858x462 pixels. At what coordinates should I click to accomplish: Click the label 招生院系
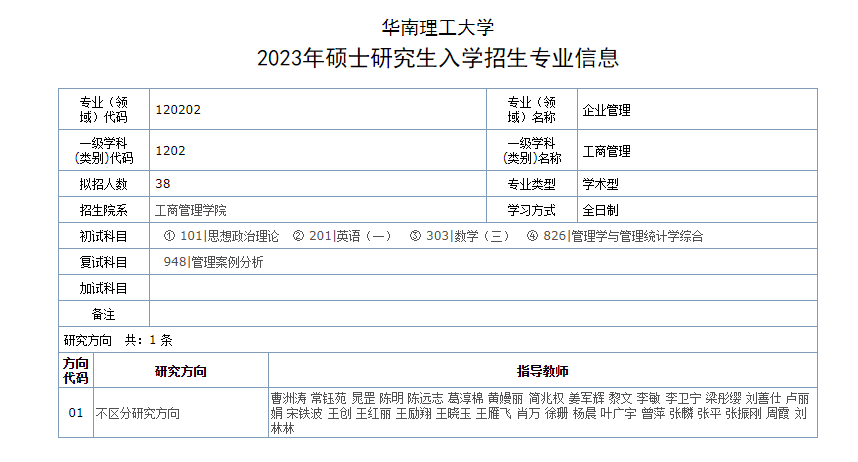(103, 210)
